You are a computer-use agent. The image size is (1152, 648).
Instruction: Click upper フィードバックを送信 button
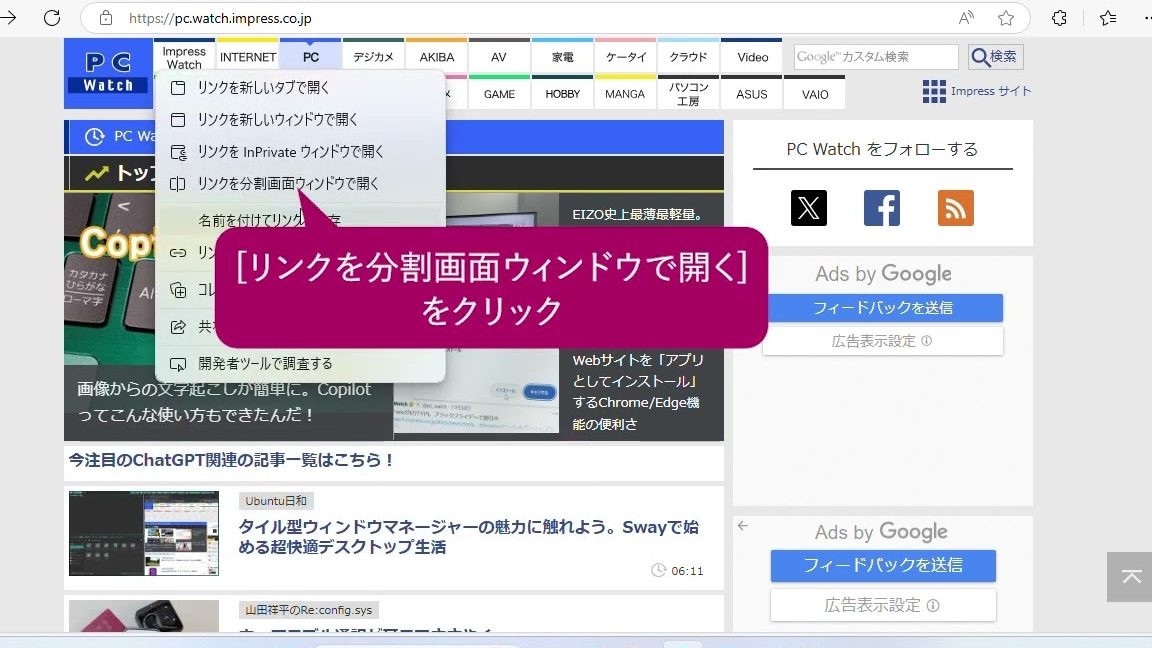pyautogui.click(x=885, y=308)
